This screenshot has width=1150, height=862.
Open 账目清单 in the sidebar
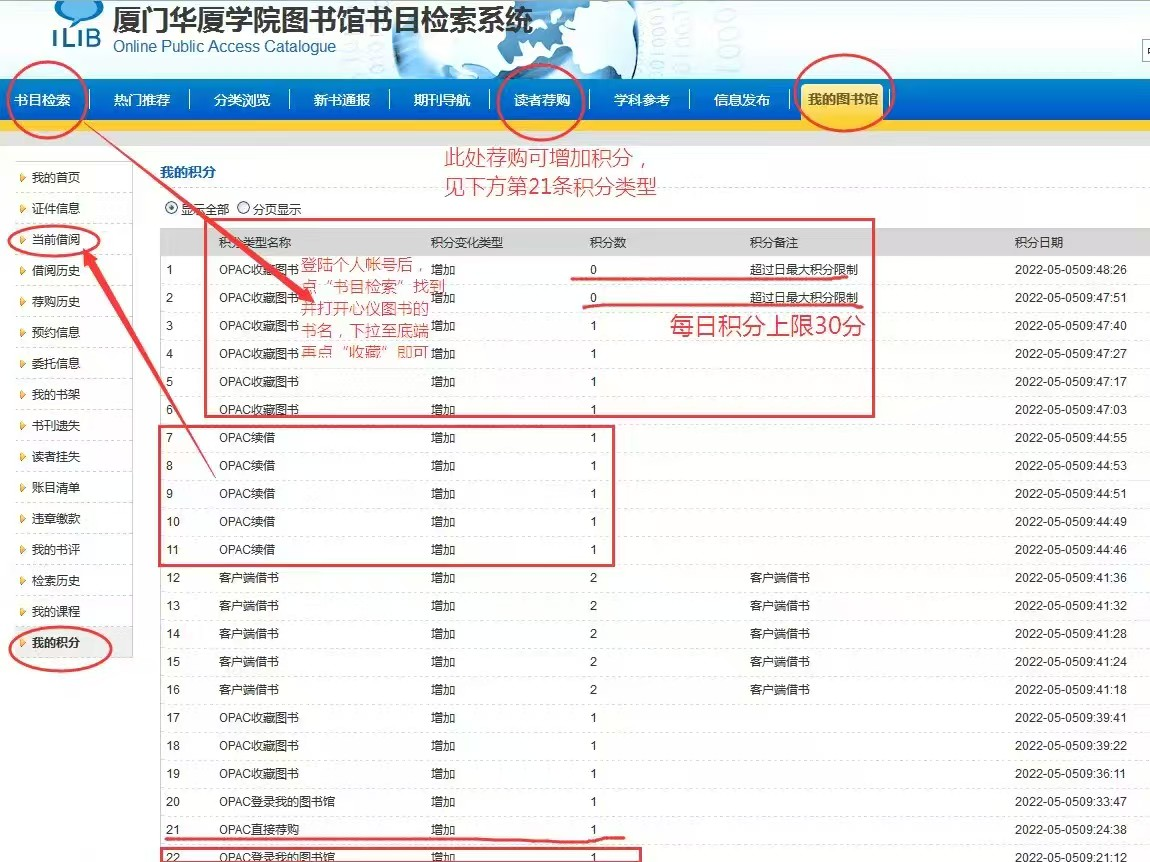pyautogui.click(x=56, y=487)
